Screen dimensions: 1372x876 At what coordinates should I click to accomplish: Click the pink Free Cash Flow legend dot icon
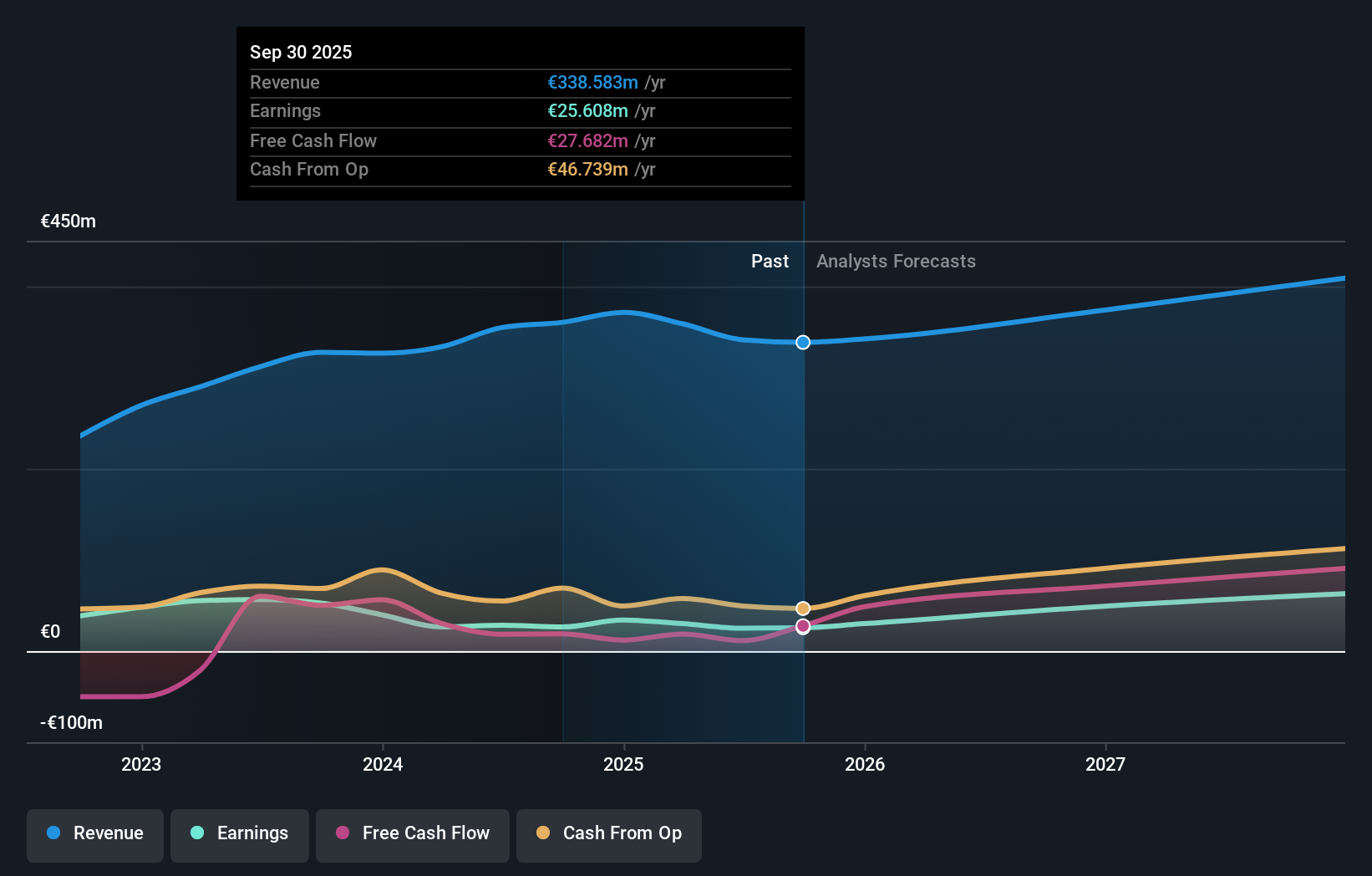(343, 833)
